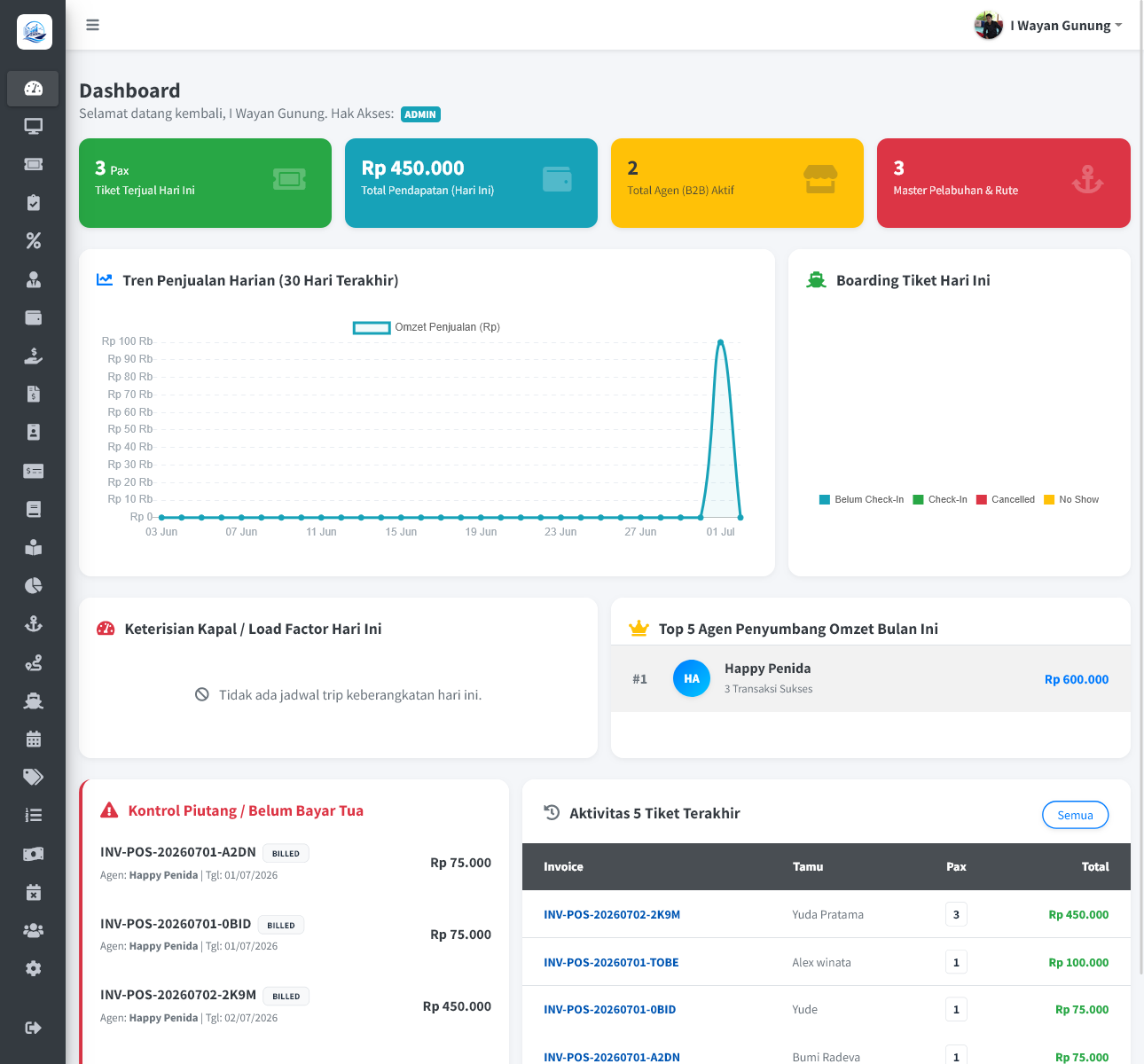Click the Rp 600.000 agent omzet value
This screenshot has width=1144, height=1064.
pyautogui.click(x=1077, y=679)
